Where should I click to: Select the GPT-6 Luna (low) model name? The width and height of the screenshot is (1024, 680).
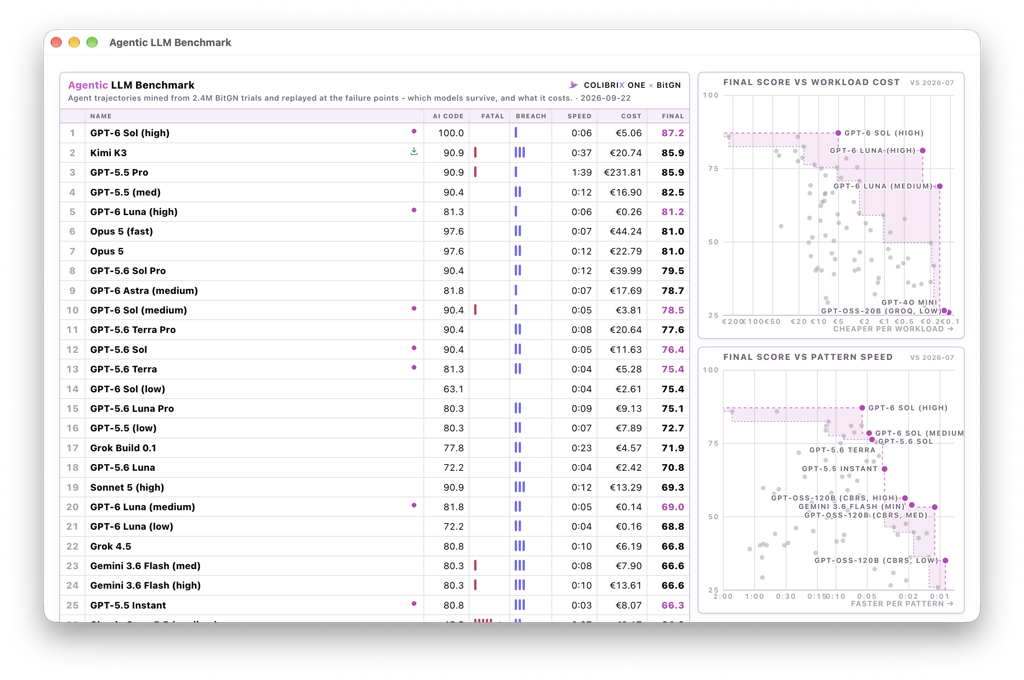131,526
